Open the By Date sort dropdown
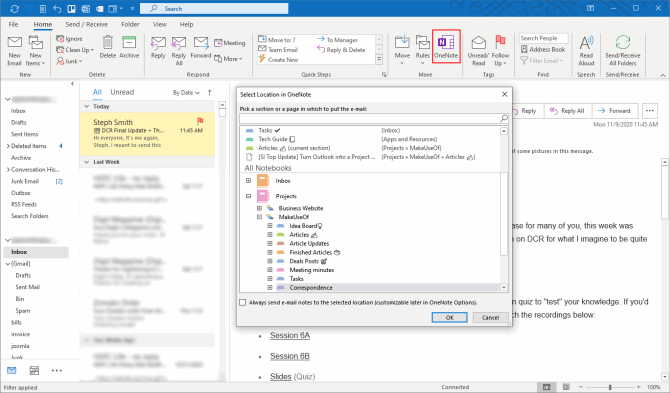 (186, 93)
